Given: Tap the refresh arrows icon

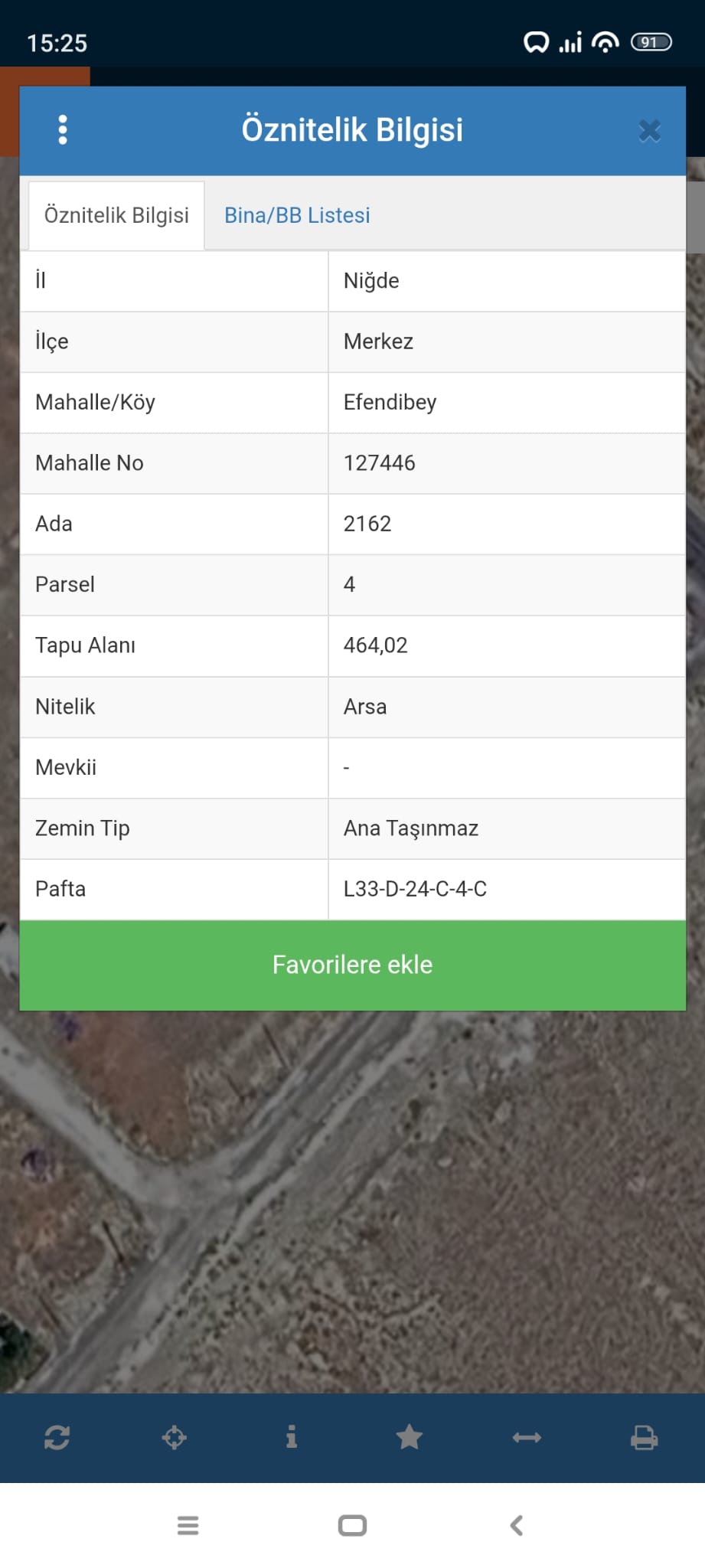Looking at the screenshot, I should click(x=57, y=1437).
